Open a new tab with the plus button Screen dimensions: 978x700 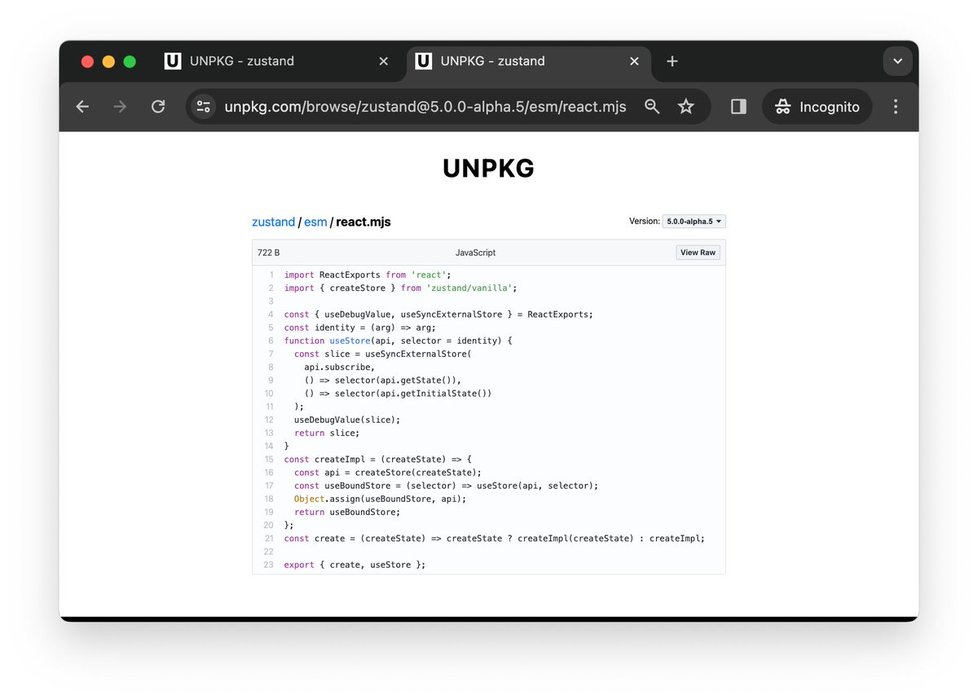(x=672, y=61)
